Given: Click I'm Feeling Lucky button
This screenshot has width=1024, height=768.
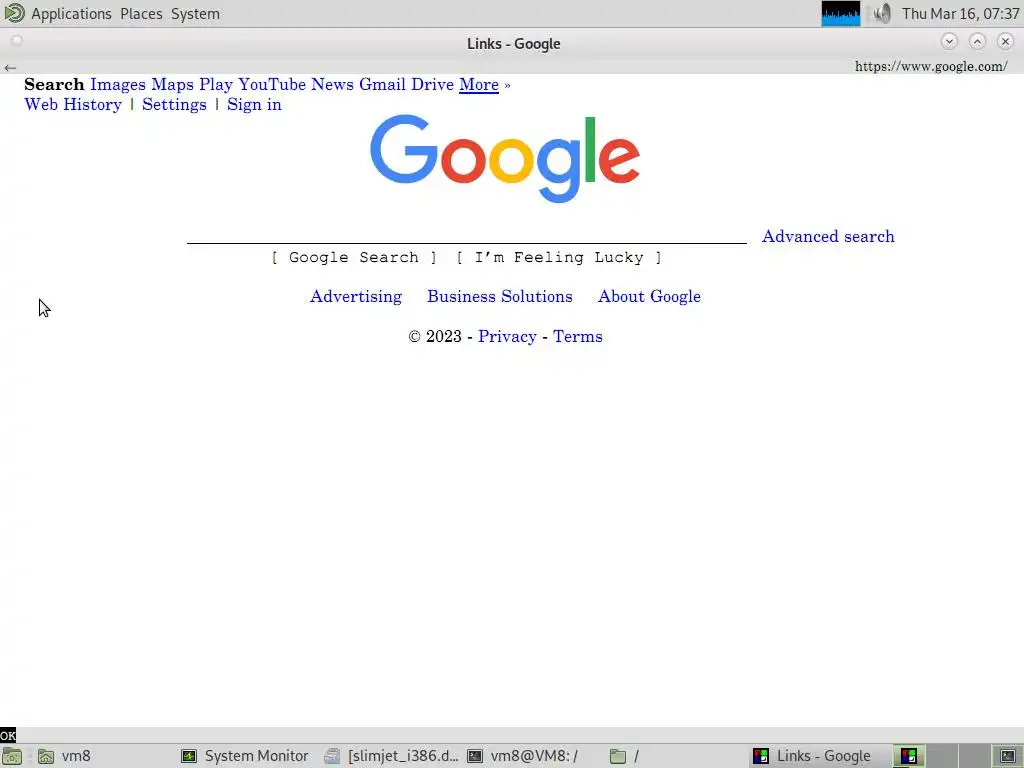Looking at the screenshot, I should [x=558, y=257].
